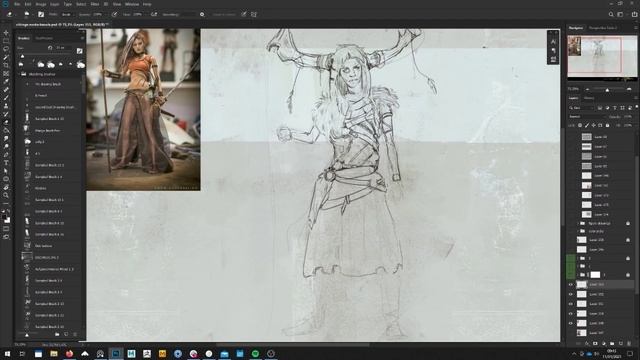Collapse the Sketching brushes folder

tap(19, 74)
